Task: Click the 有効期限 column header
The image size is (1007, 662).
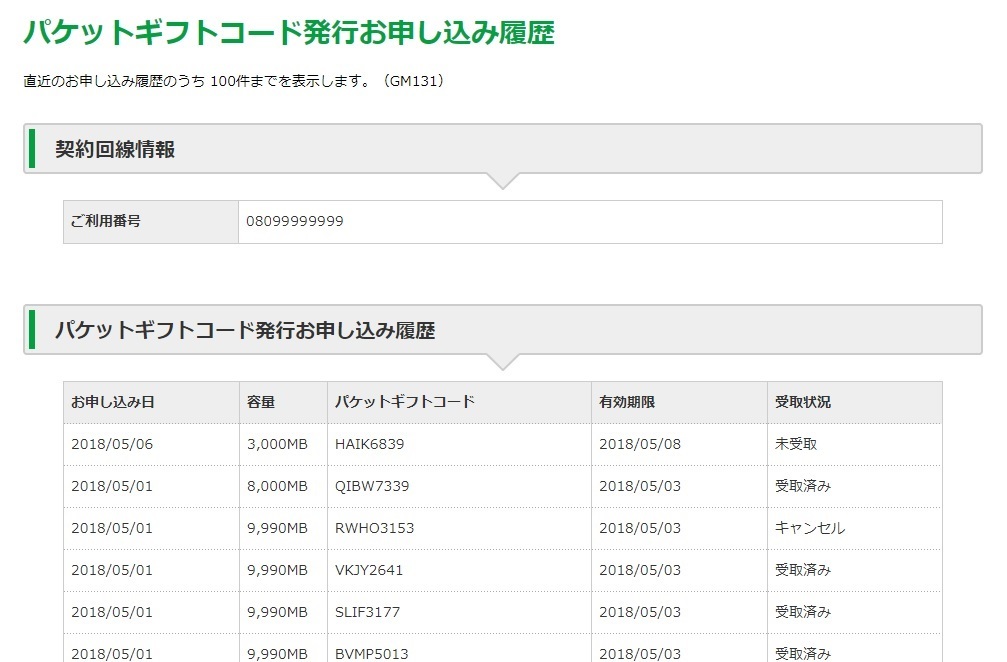Action: click(x=627, y=402)
